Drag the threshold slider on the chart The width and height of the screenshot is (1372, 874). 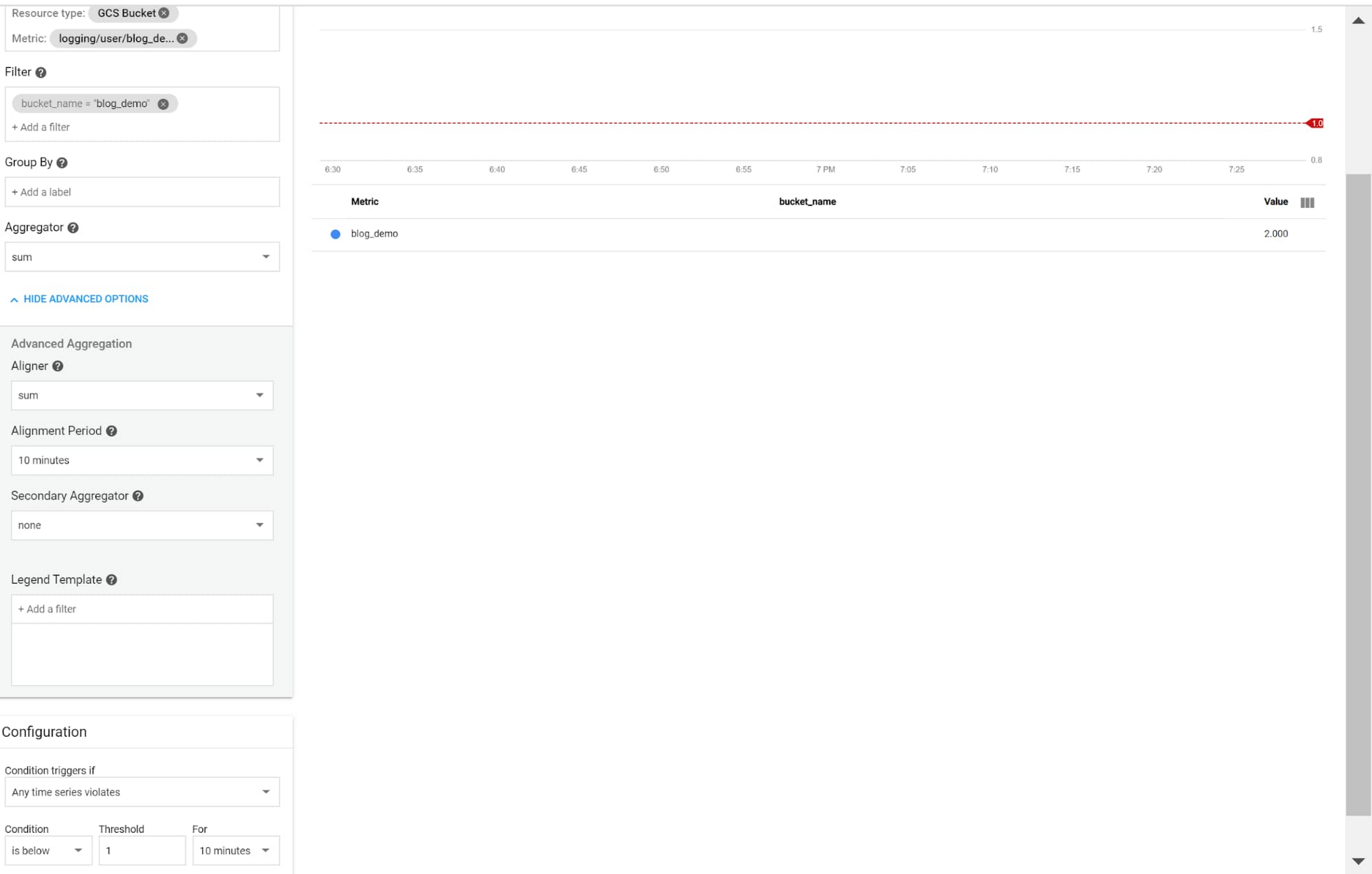tap(1316, 123)
